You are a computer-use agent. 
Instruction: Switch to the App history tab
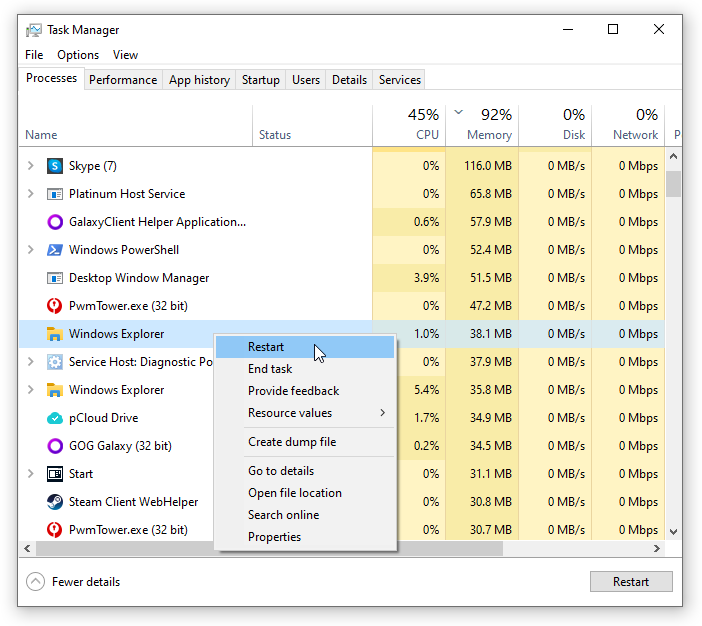pyautogui.click(x=199, y=80)
